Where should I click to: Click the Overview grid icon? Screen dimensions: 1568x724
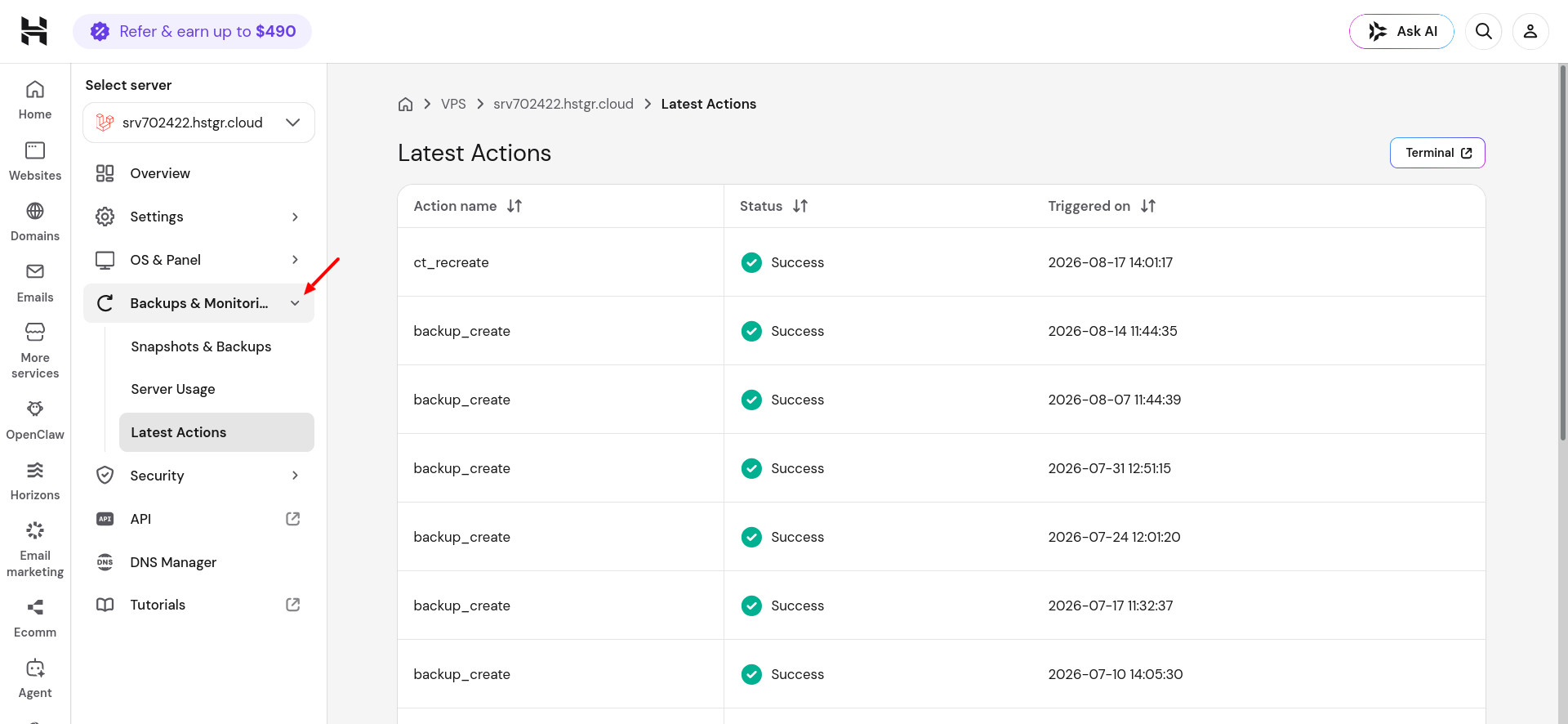pos(105,173)
